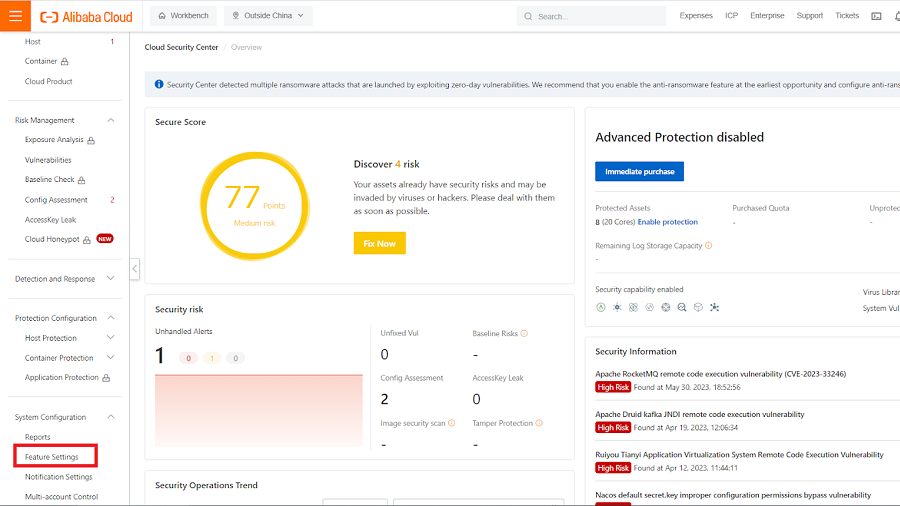The width and height of the screenshot is (900, 506).
Task: Click the info icon beside Image security scan
Action: [451, 423]
